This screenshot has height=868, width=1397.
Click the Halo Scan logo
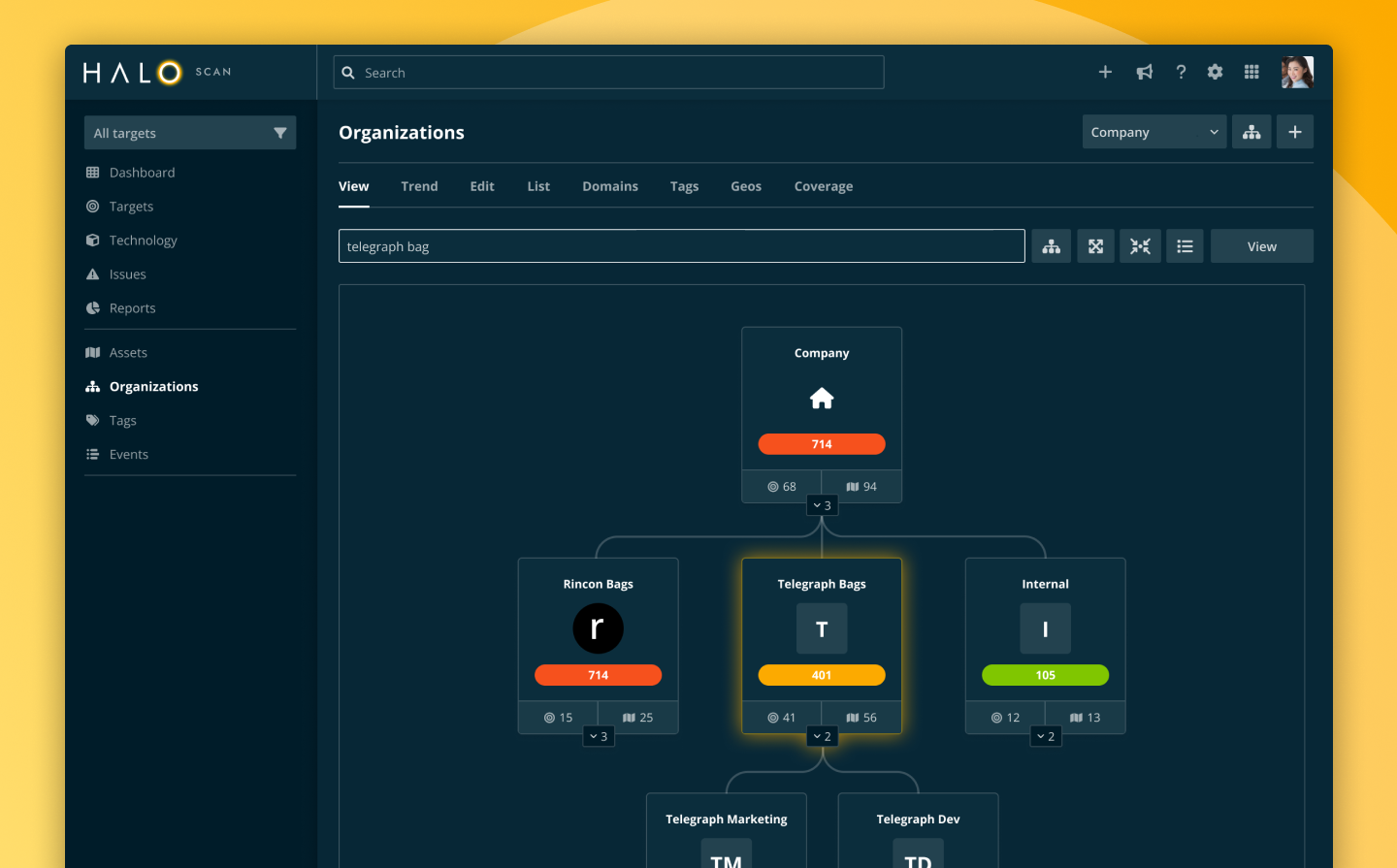157,73
